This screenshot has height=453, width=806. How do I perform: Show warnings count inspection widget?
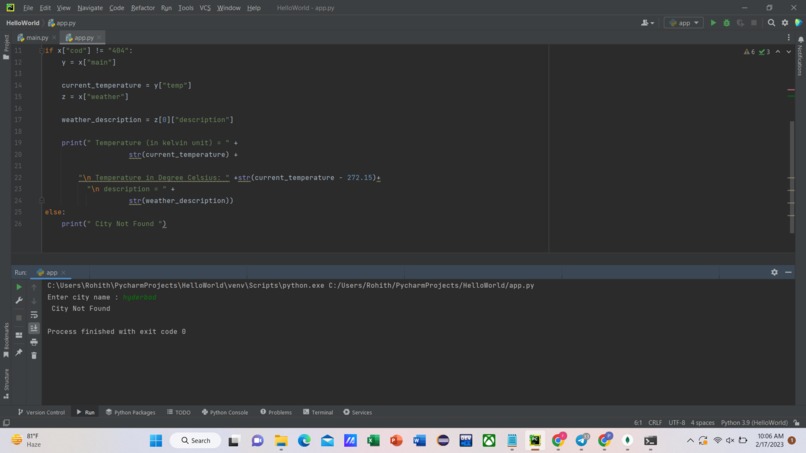(749, 51)
